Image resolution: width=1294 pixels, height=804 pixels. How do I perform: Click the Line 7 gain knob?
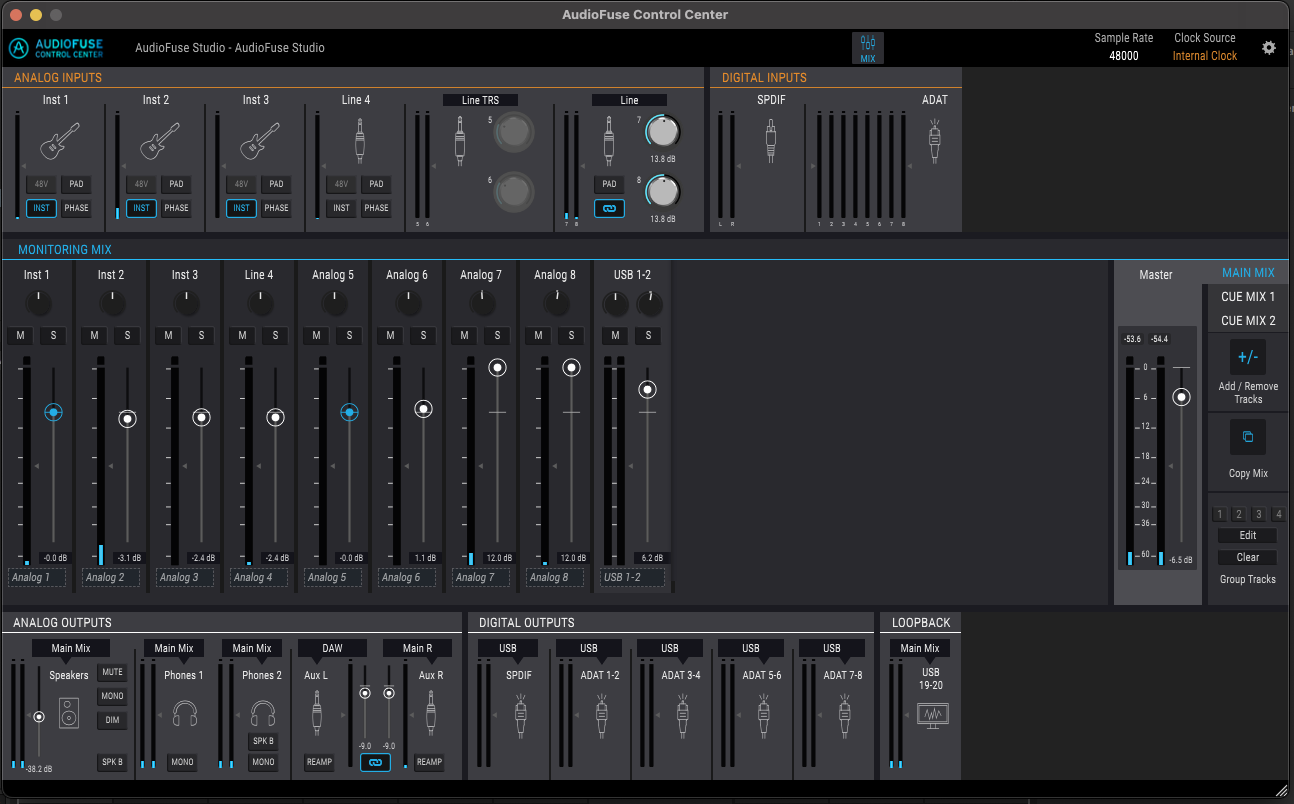pos(661,129)
